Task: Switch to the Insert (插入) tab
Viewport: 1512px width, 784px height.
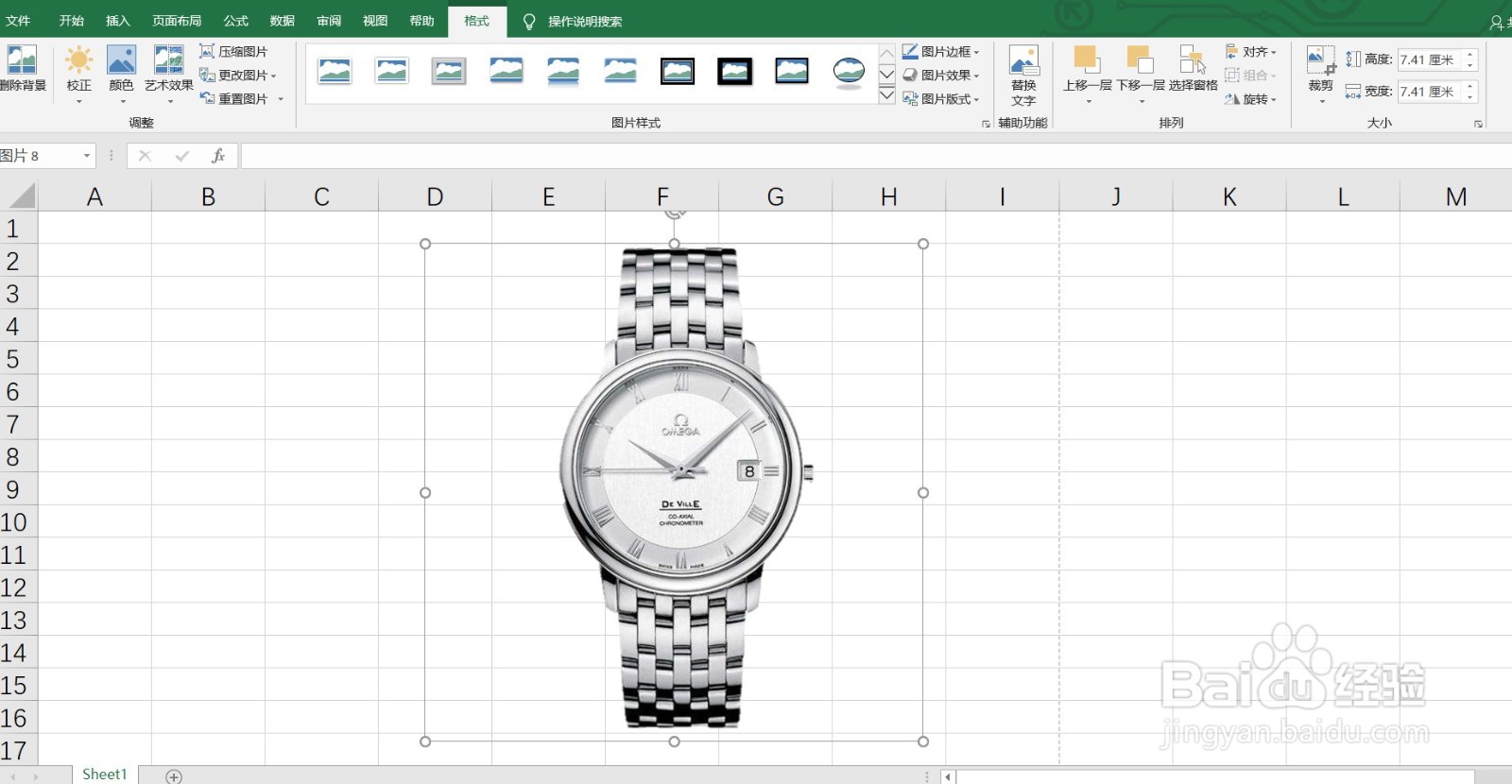Action: tap(118, 21)
